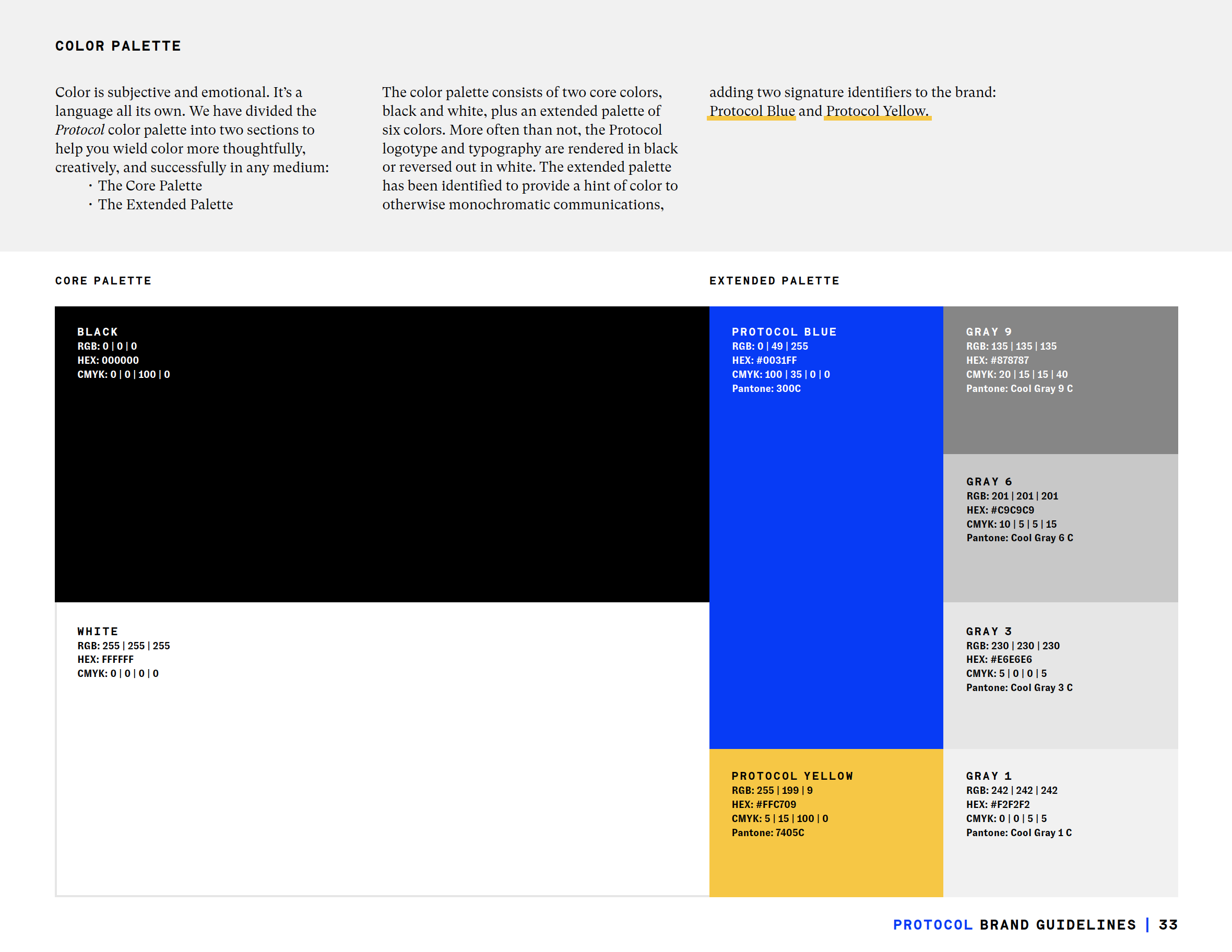Click the Gray 1 swatch
Screen dimensions: 1232x952
pyautogui.click(x=1061, y=823)
